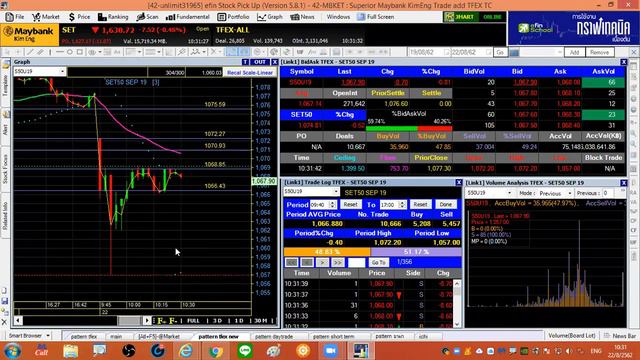Open the Market menu

[x=46, y=17]
